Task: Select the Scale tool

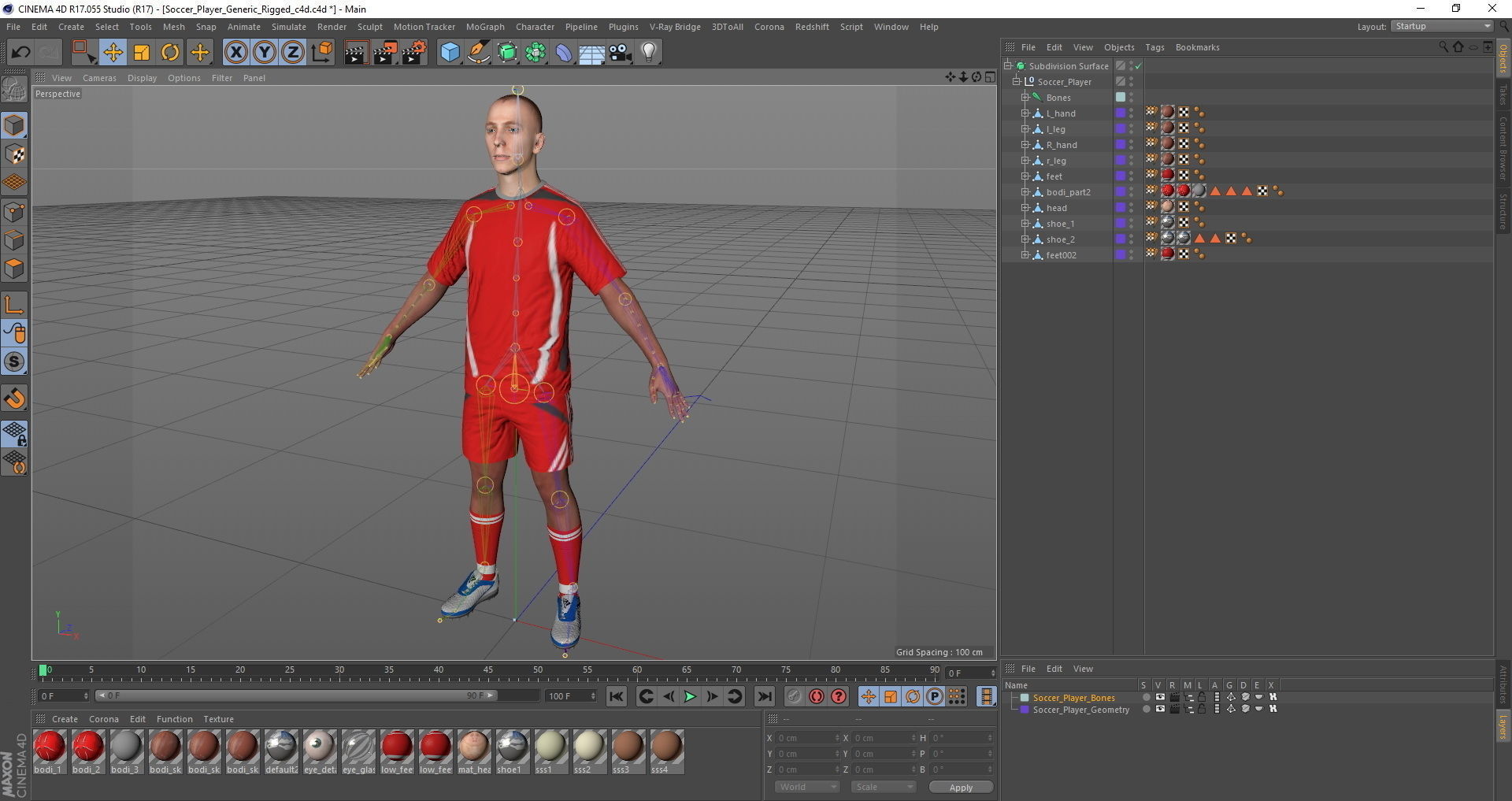Action: tap(142, 53)
